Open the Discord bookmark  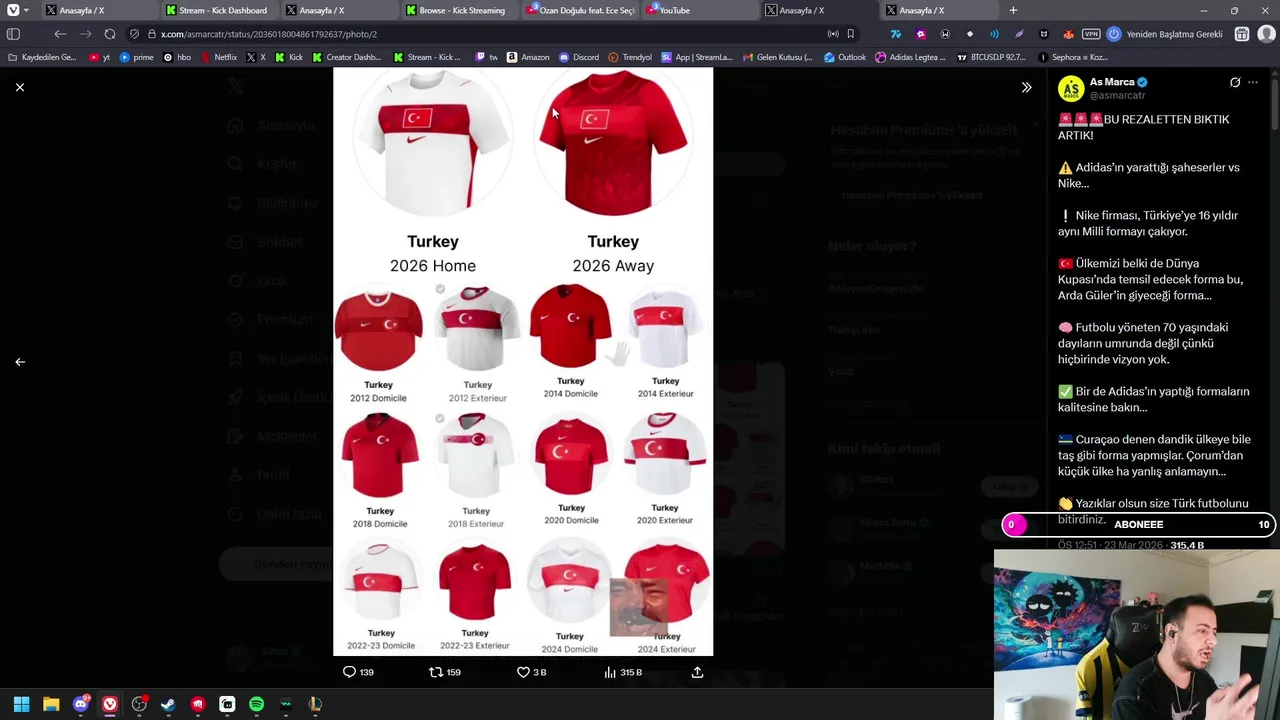[579, 57]
